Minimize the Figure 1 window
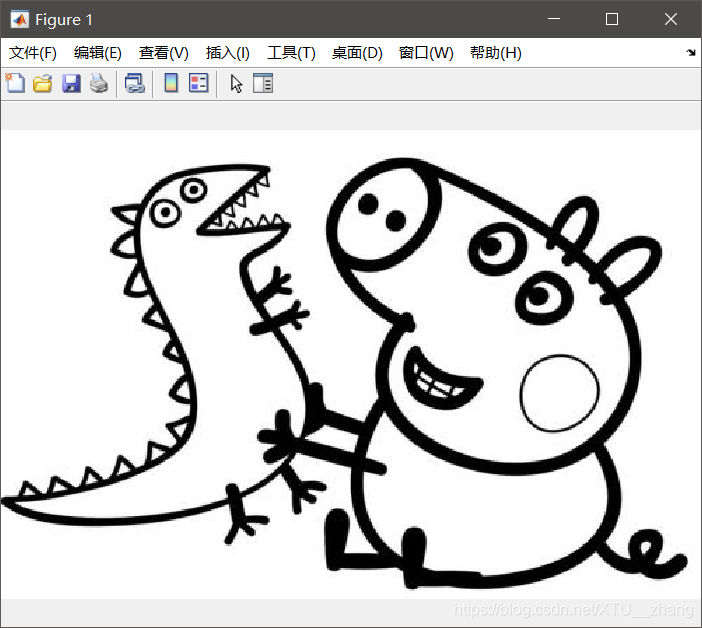This screenshot has width=702, height=628. point(554,19)
